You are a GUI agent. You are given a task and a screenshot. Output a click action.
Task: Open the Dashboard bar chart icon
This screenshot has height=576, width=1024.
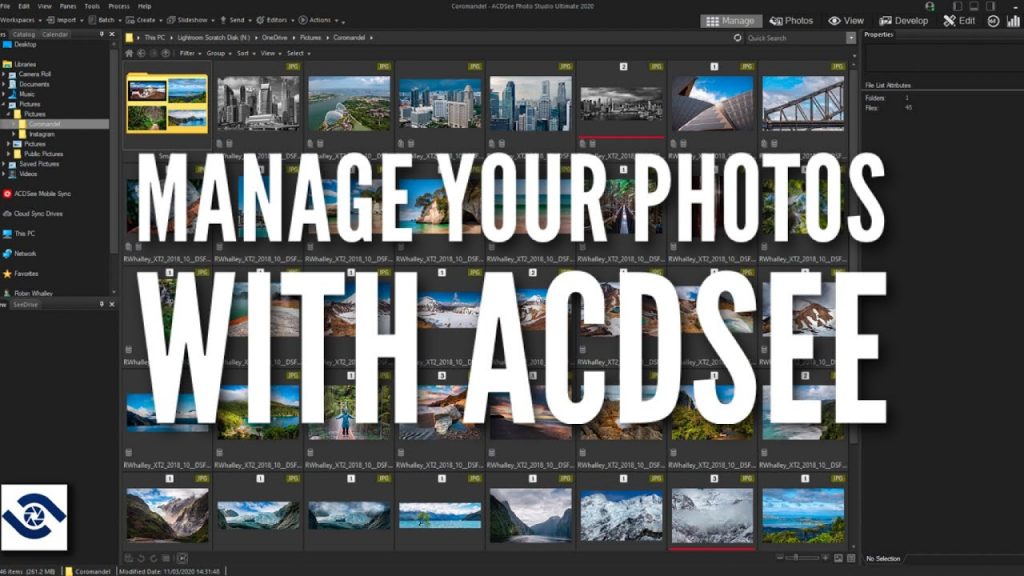(x=1014, y=21)
